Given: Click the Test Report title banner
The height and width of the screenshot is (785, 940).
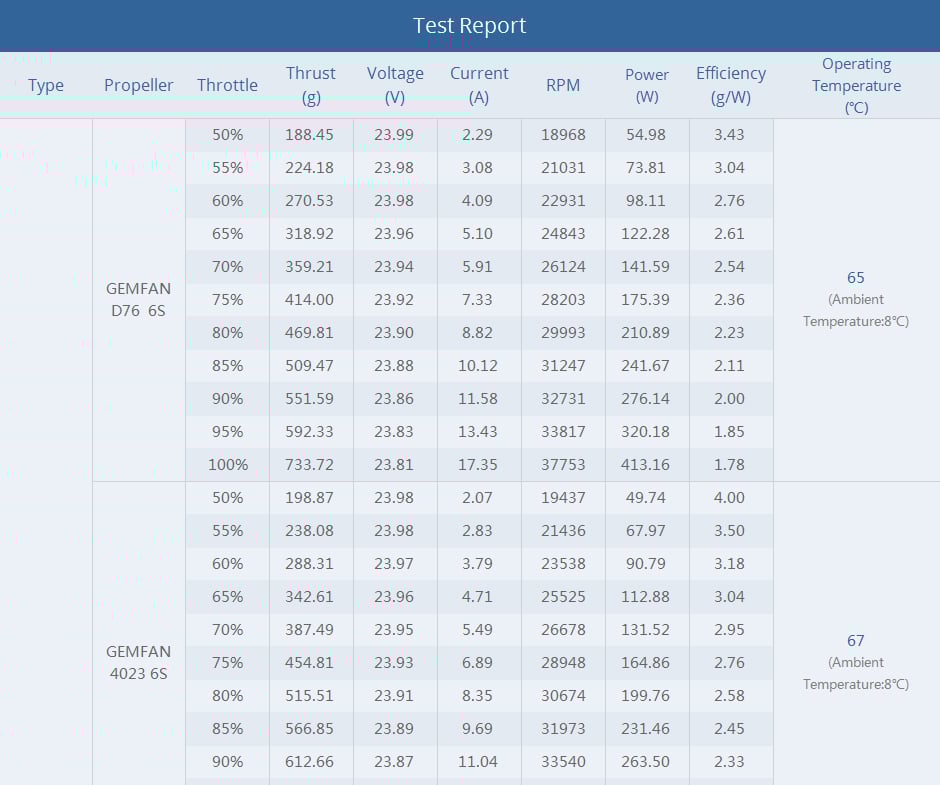Looking at the screenshot, I should pos(470,26).
